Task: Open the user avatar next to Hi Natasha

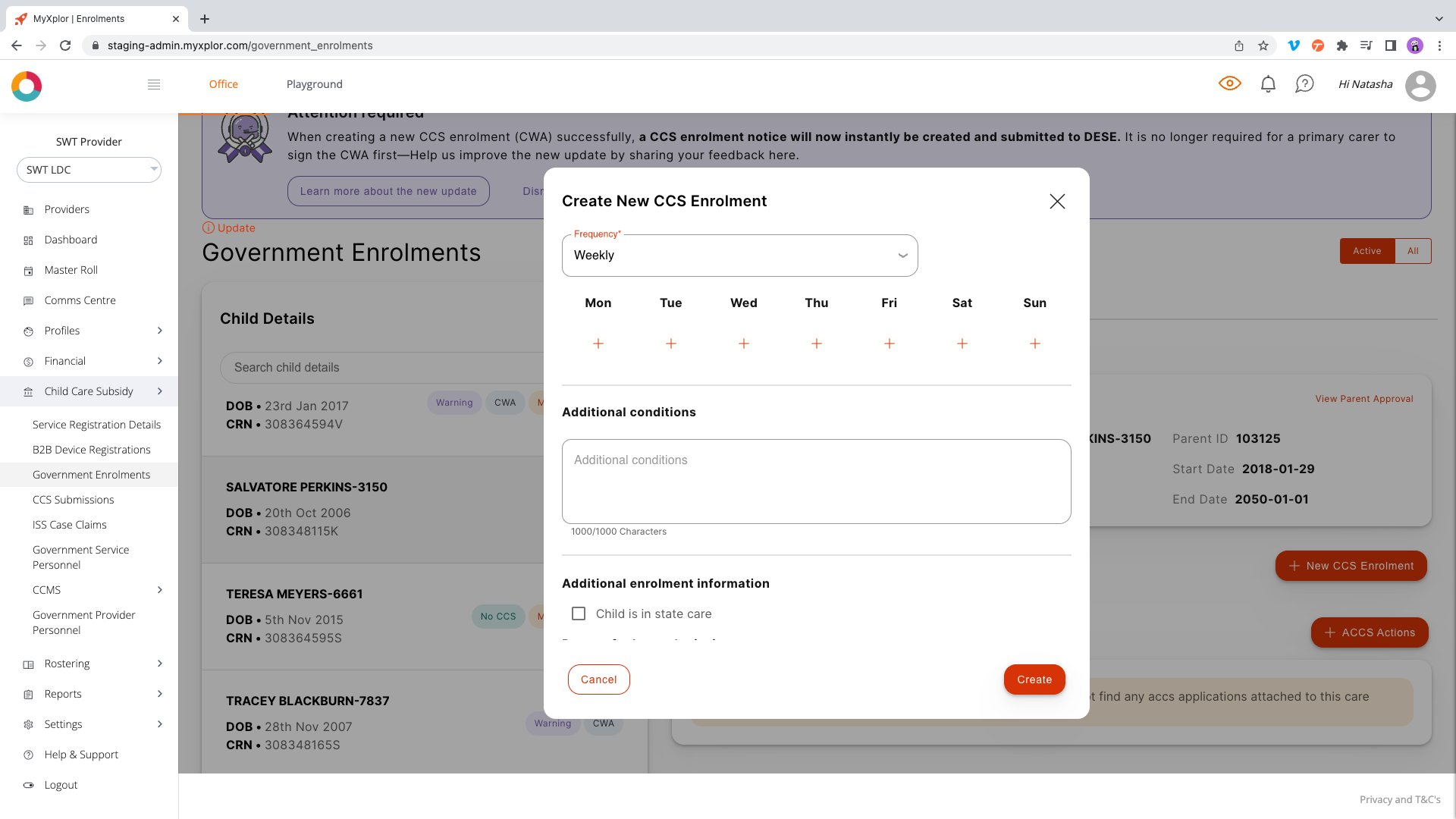Action: 1421,86
